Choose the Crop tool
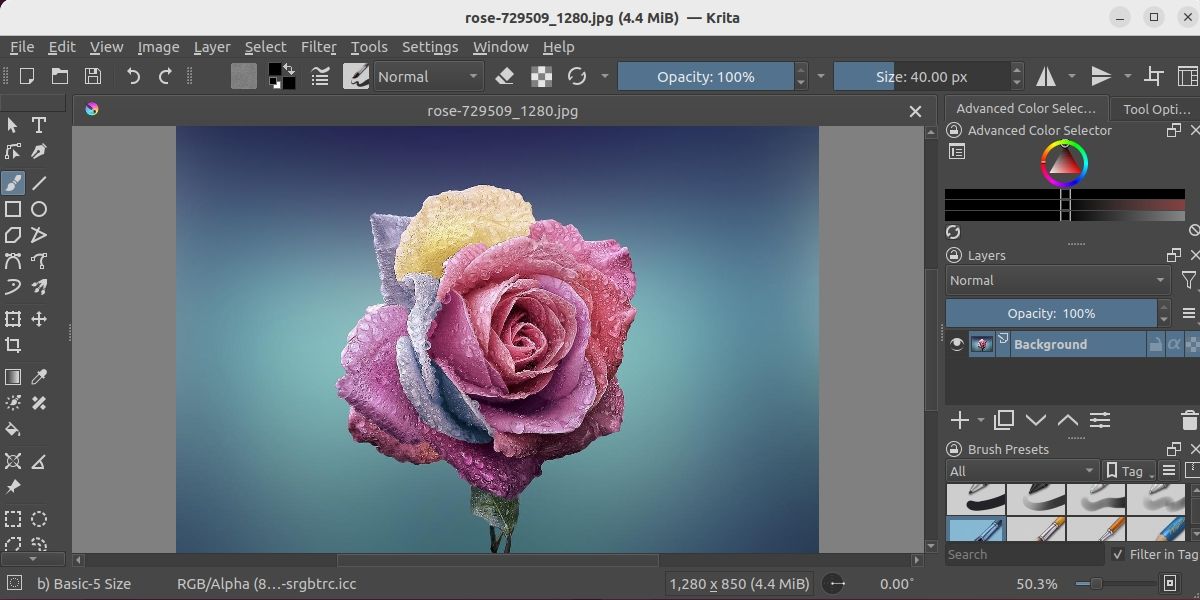This screenshot has width=1200, height=600. coord(14,346)
